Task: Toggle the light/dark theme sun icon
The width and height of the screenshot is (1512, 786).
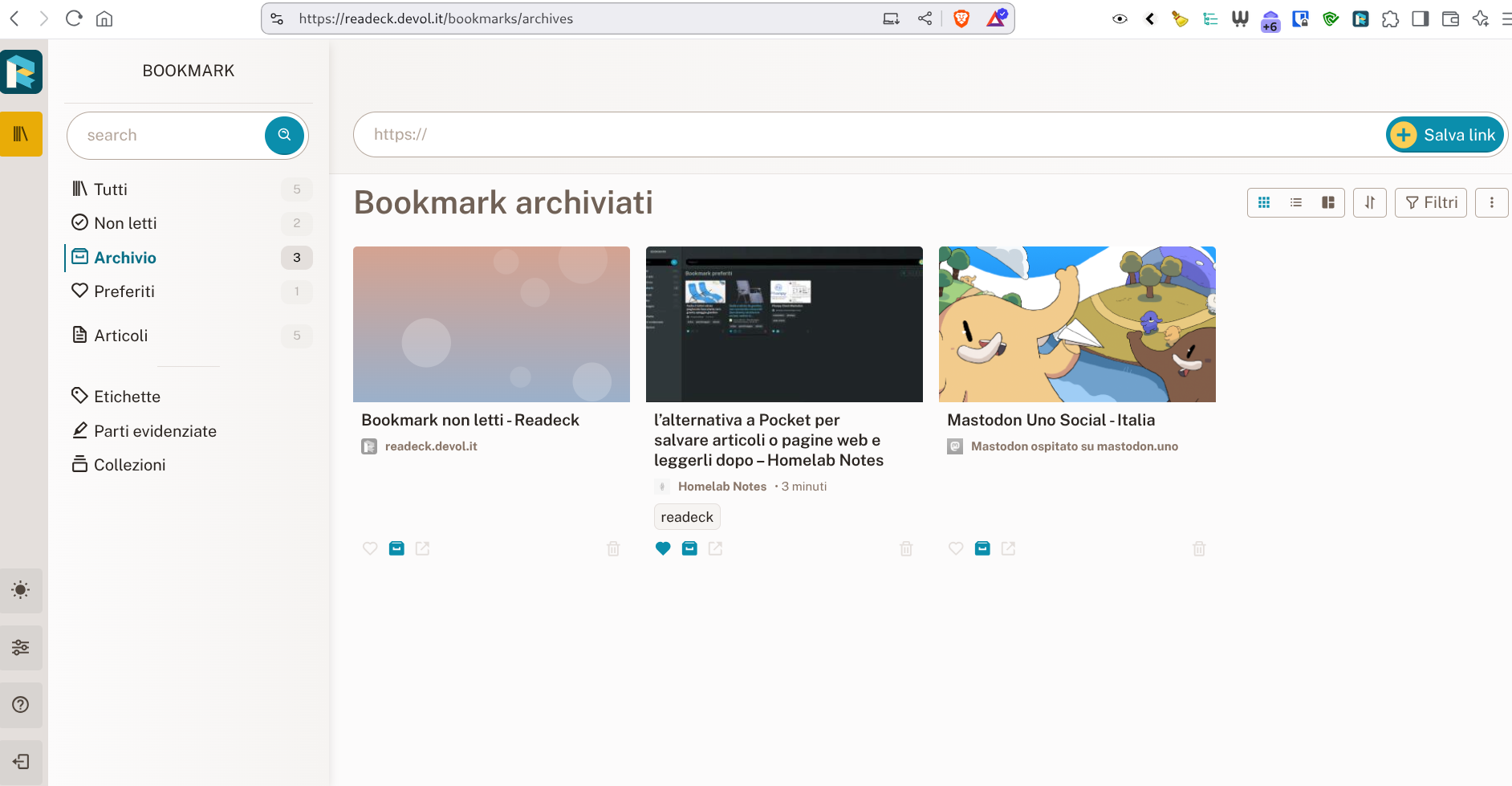Action: 21,590
